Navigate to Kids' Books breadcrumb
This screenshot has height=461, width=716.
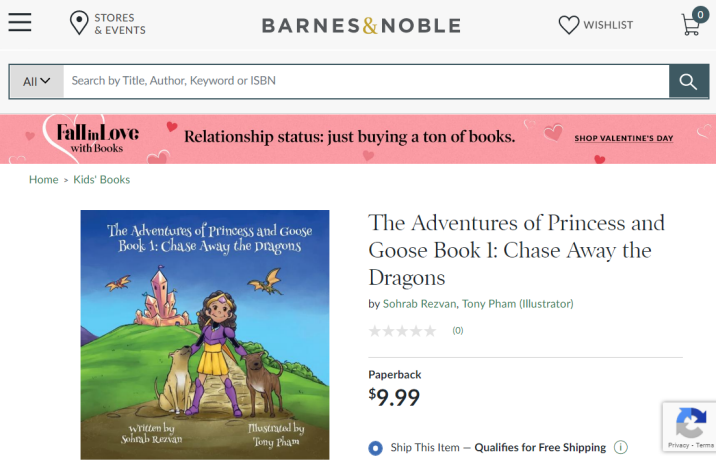pyautogui.click(x=102, y=180)
